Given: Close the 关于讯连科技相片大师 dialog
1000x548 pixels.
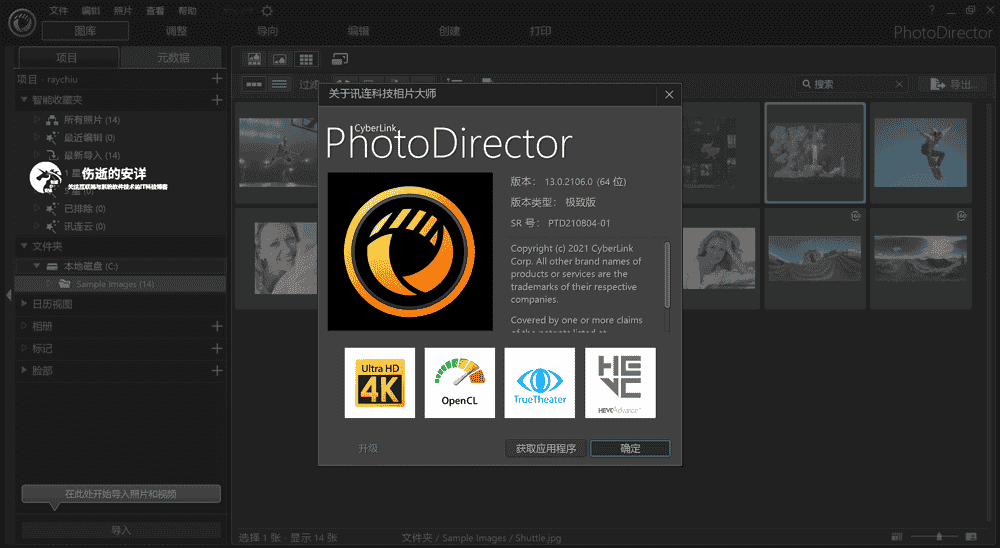Looking at the screenshot, I should (669, 94).
